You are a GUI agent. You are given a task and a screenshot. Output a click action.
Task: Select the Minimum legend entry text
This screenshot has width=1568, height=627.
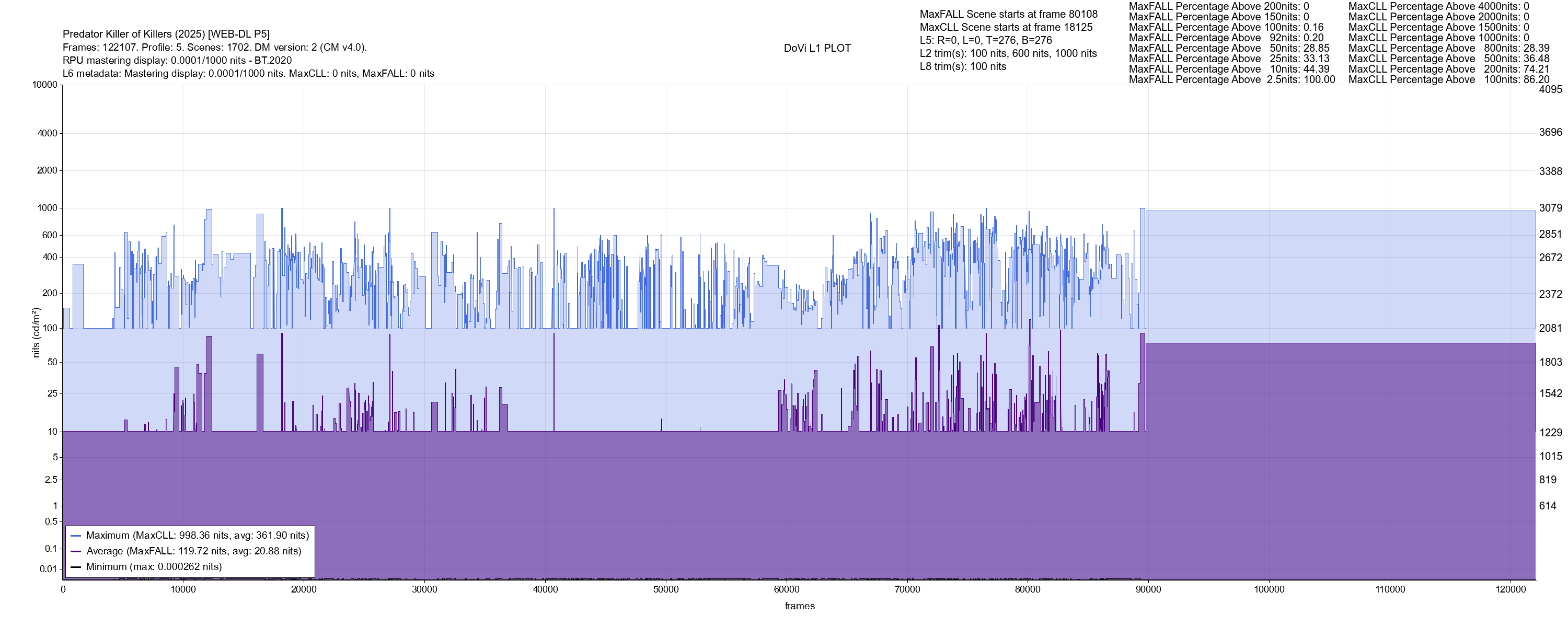click(153, 567)
